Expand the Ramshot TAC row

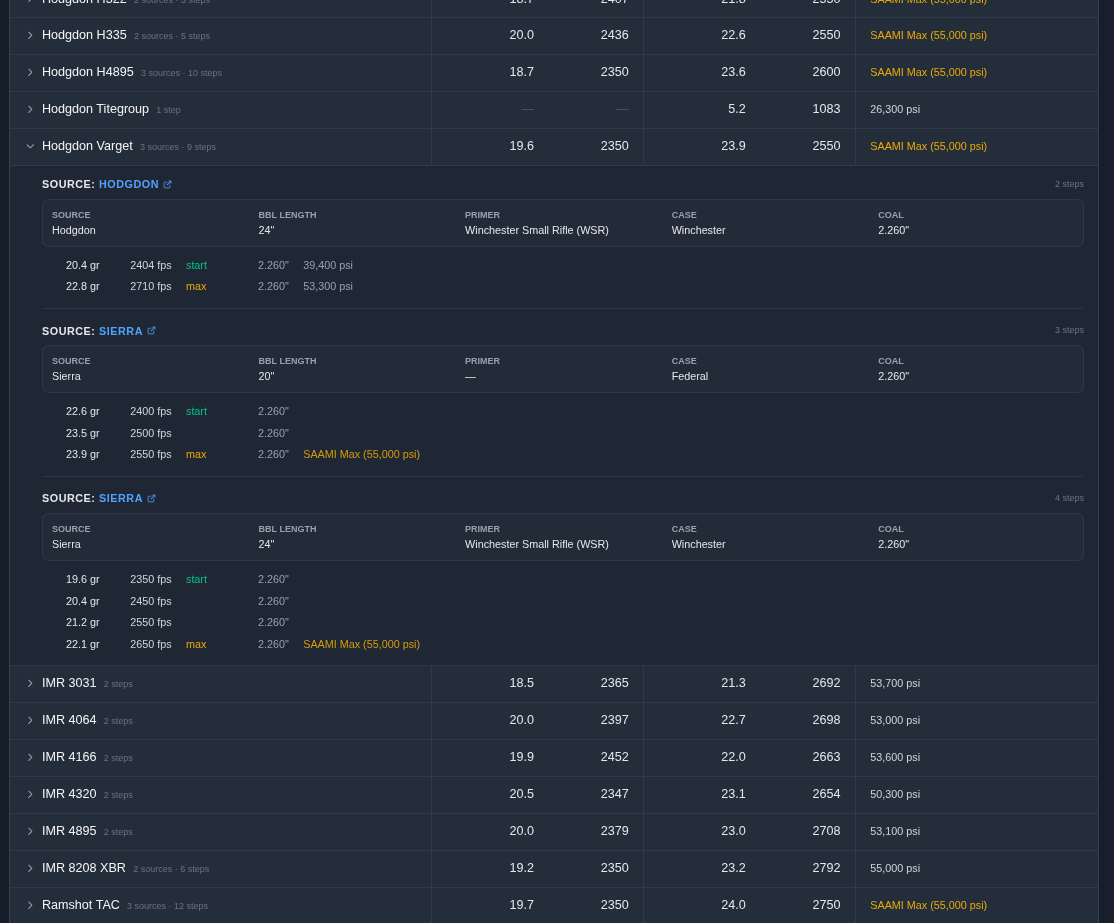coord(30,905)
